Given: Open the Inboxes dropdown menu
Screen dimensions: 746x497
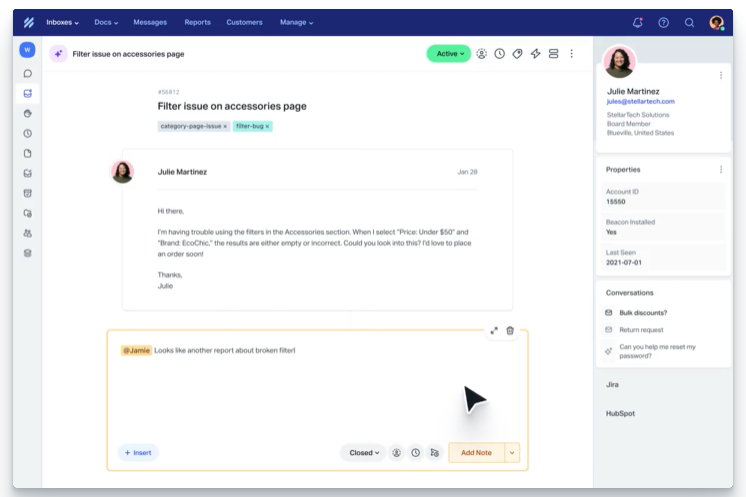Looking at the screenshot, I should click(x=62, y=22).
